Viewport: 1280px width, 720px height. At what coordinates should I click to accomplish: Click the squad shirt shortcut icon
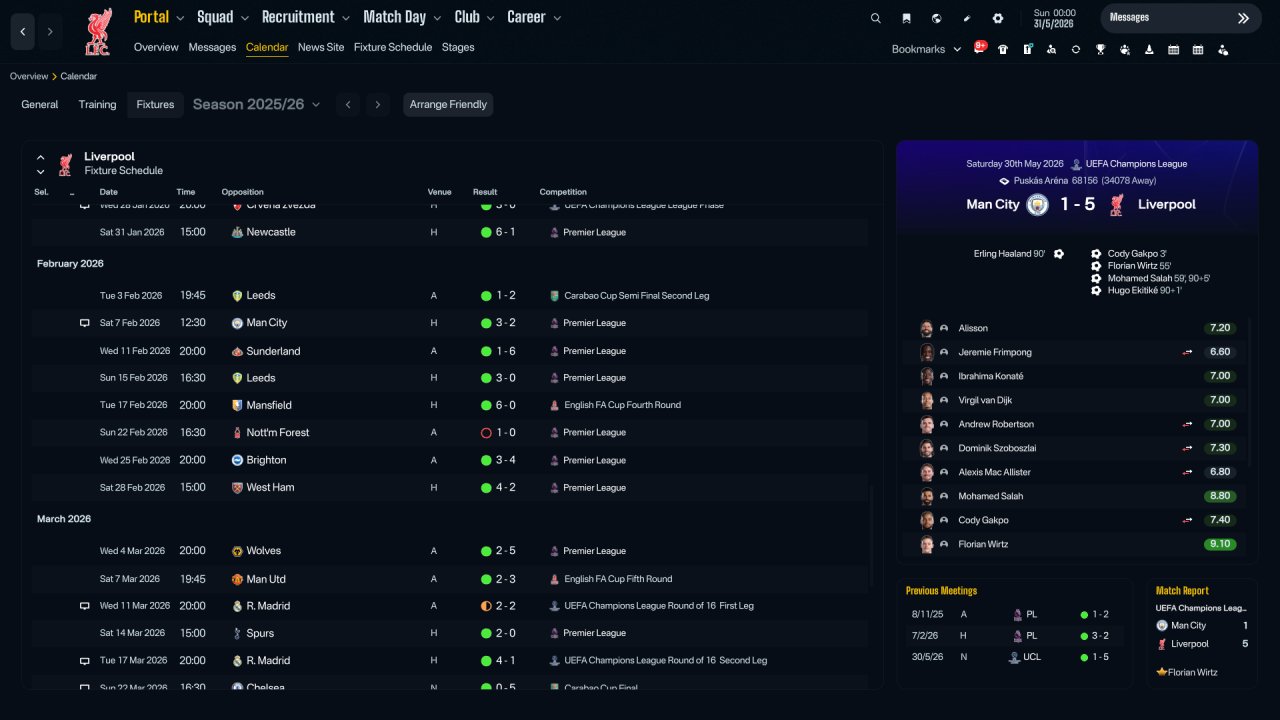pyautogui.click(x=1003, y=49)
